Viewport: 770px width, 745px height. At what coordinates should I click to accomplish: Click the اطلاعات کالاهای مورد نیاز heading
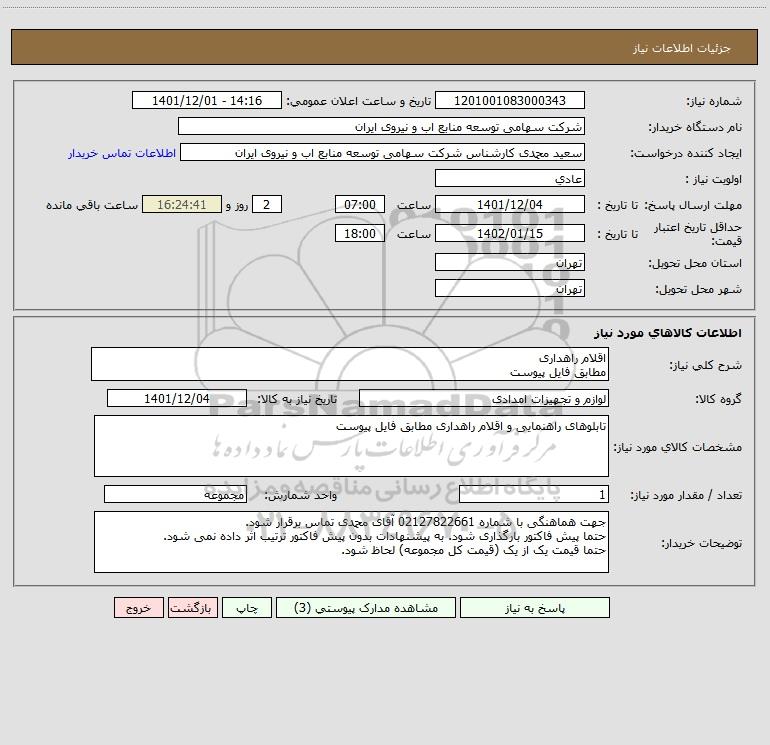pyautogui.click(x=668, y=333)
